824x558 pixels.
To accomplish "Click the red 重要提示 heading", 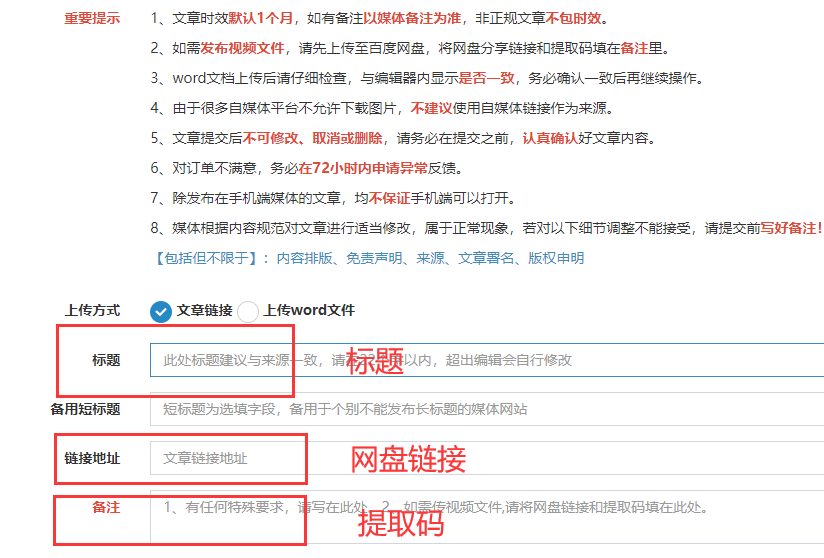I will [x=92, y=19].
